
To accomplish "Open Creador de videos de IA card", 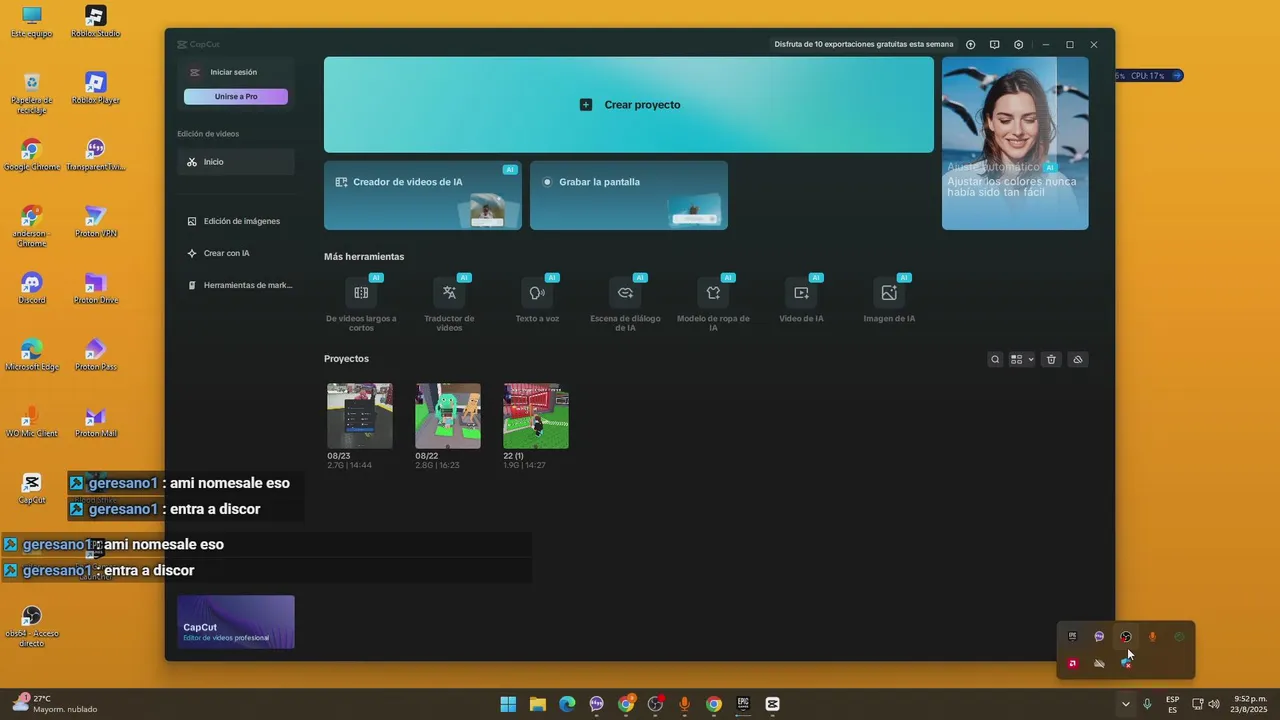I will (x=423, y=195).
